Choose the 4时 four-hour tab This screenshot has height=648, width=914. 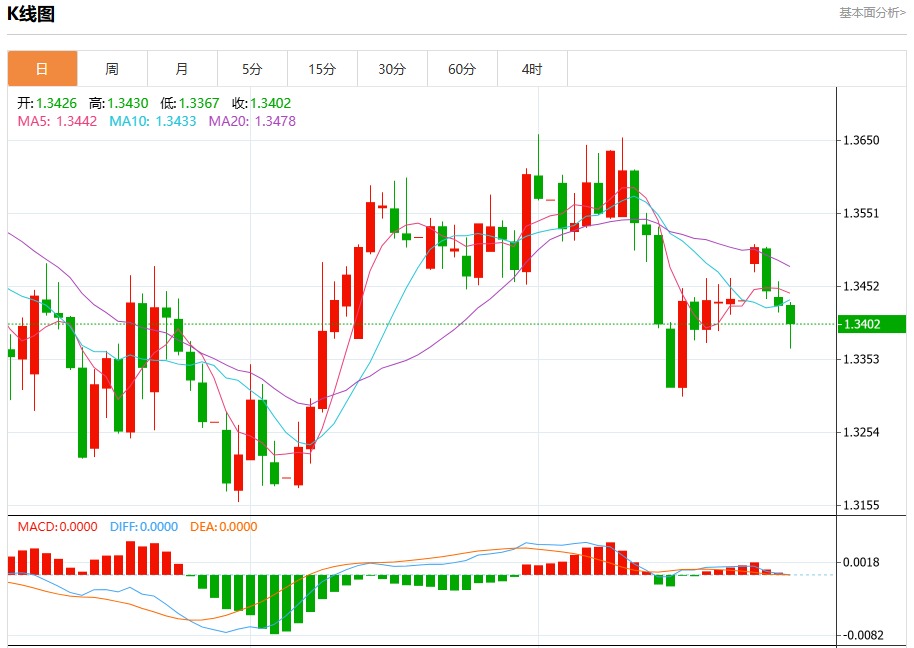click(532, 69)
